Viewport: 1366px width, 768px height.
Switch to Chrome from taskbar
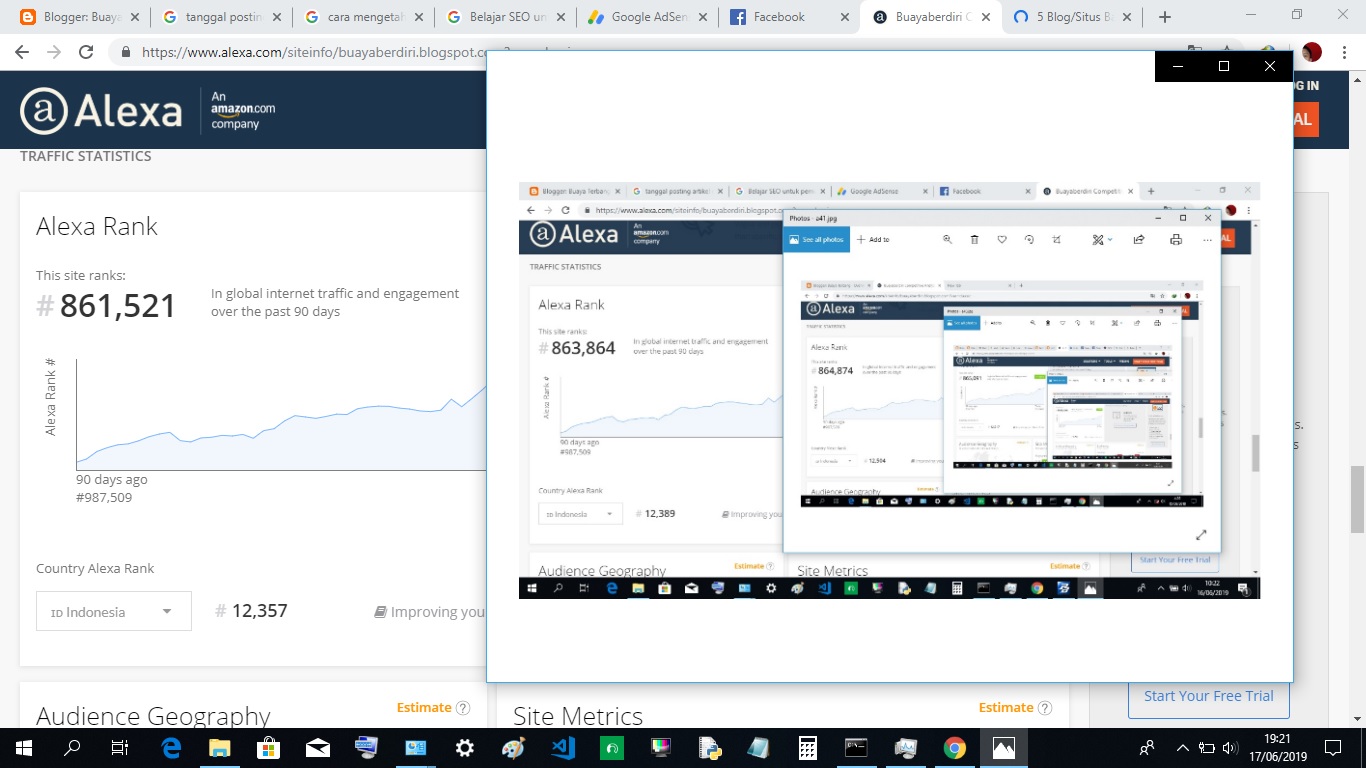(x=954, y=747)
